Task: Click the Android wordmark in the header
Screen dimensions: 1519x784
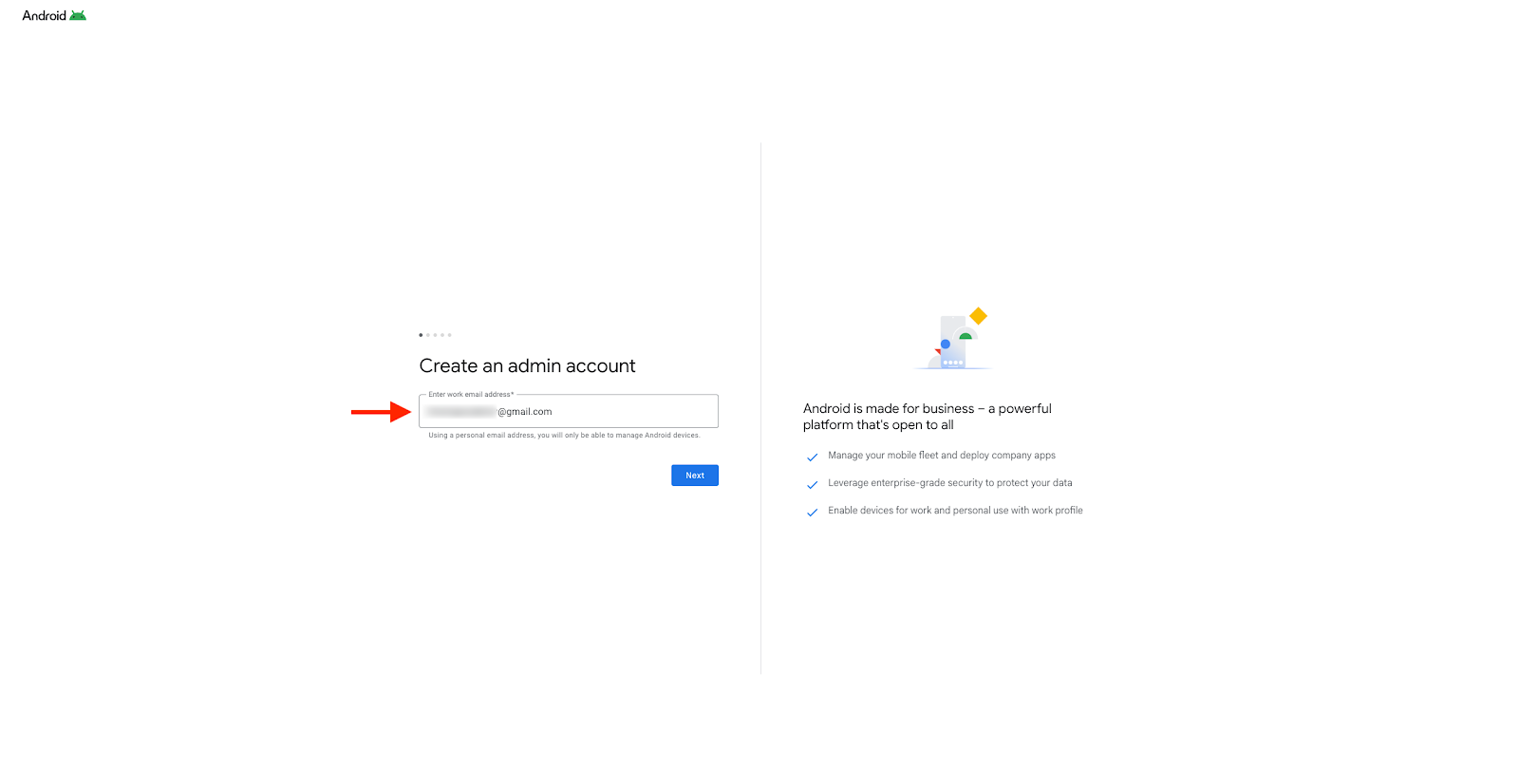Action: [x=45, y=15]
